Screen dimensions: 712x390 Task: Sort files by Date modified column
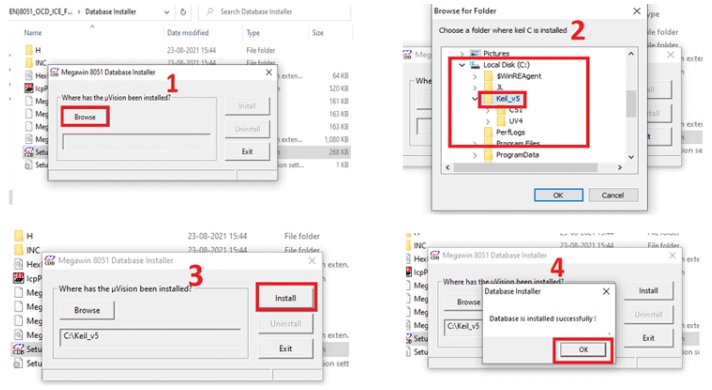[x=188, y=33]
